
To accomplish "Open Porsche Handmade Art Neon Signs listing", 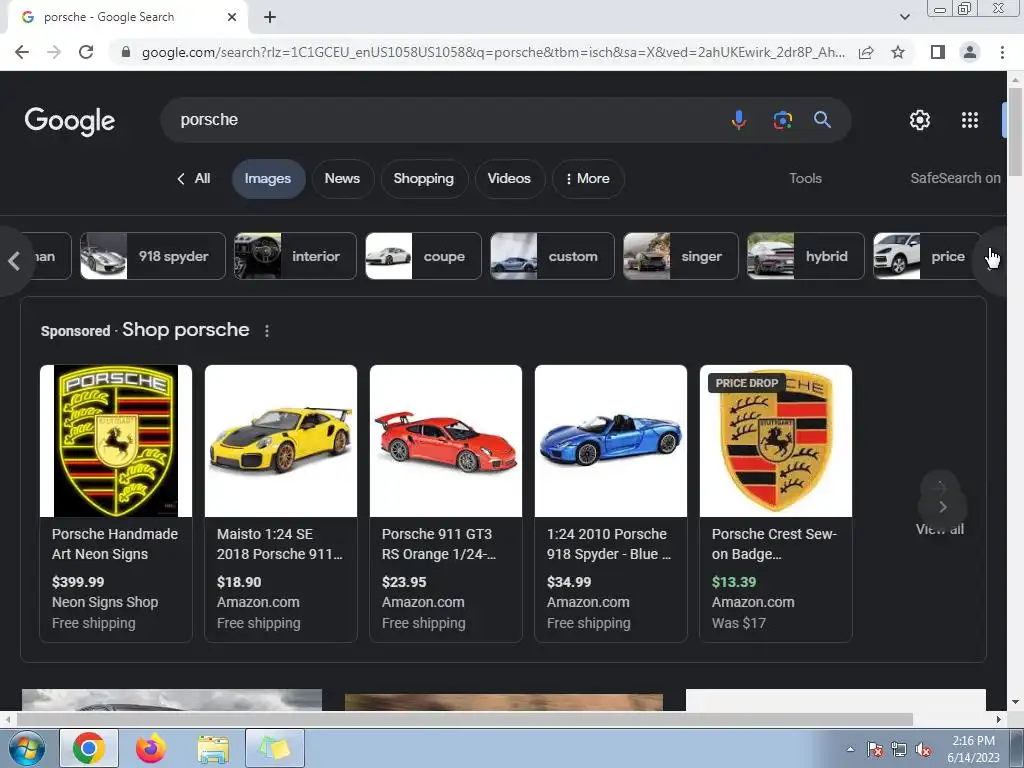I will pyautogui.click(x=115, y=544).
